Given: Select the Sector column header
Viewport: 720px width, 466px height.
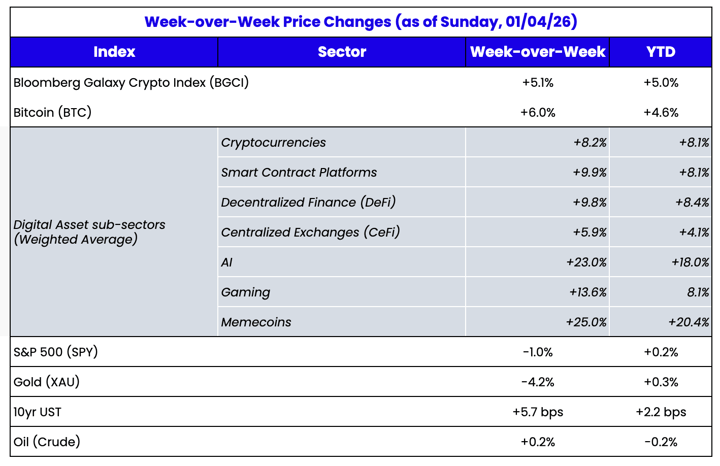Looking at the screenshot, I should [342, 52].
